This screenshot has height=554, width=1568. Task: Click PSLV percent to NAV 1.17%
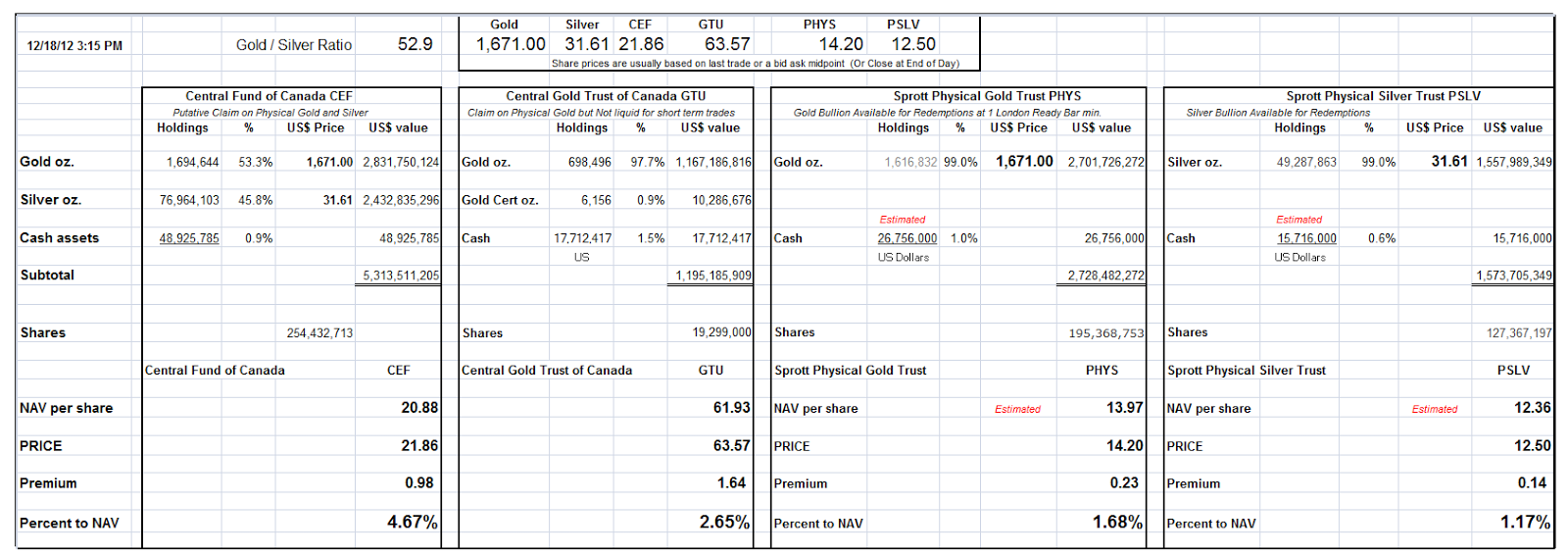point(1526,523)
